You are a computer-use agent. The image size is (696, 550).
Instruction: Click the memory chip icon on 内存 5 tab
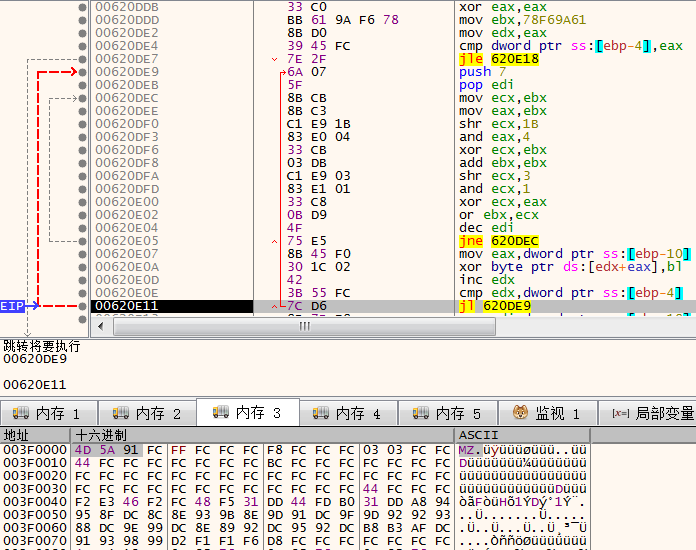point(421,413)
